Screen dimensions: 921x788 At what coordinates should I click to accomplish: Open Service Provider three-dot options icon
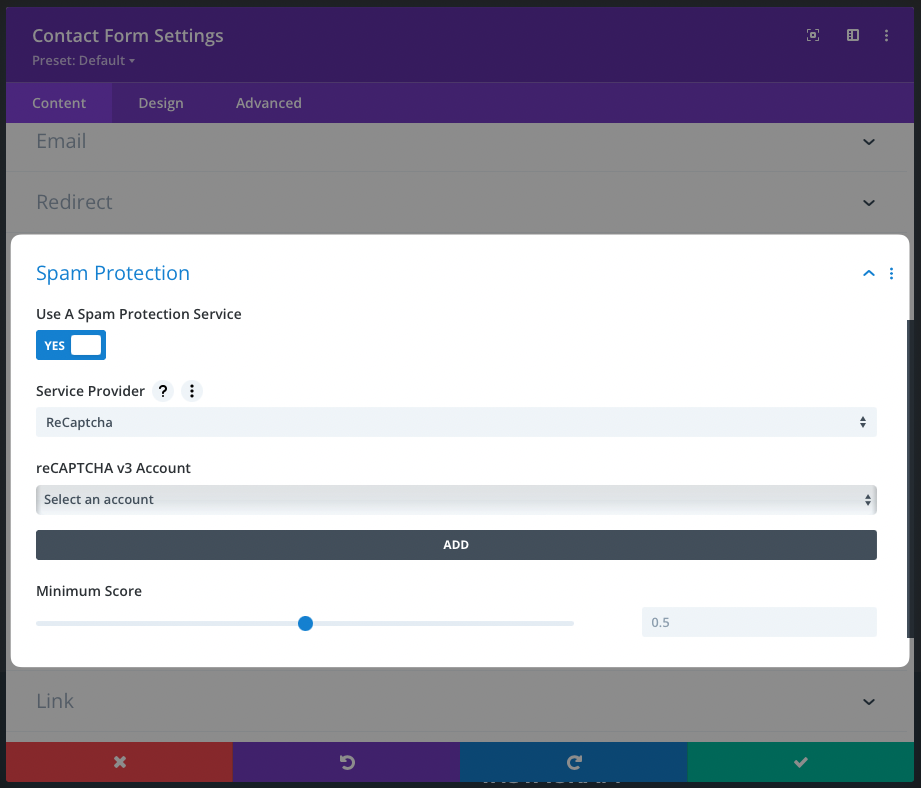click(x=192, y=391)
